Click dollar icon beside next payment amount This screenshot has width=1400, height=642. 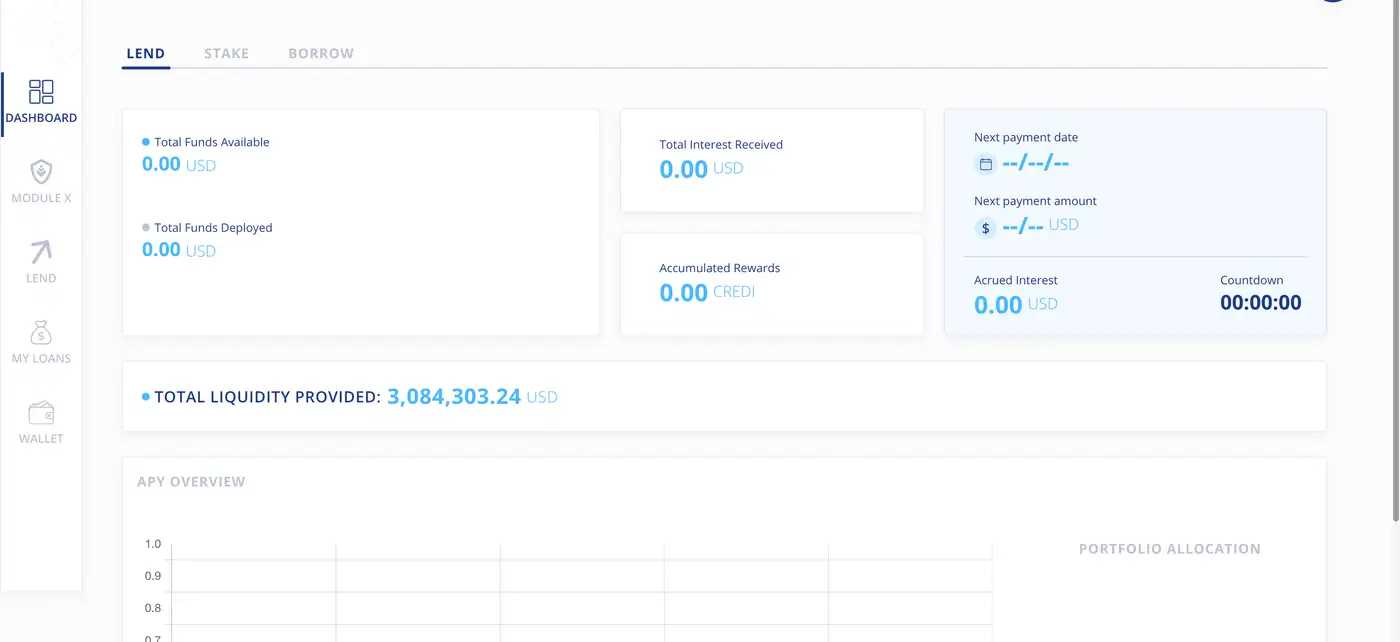click(985, 228)
